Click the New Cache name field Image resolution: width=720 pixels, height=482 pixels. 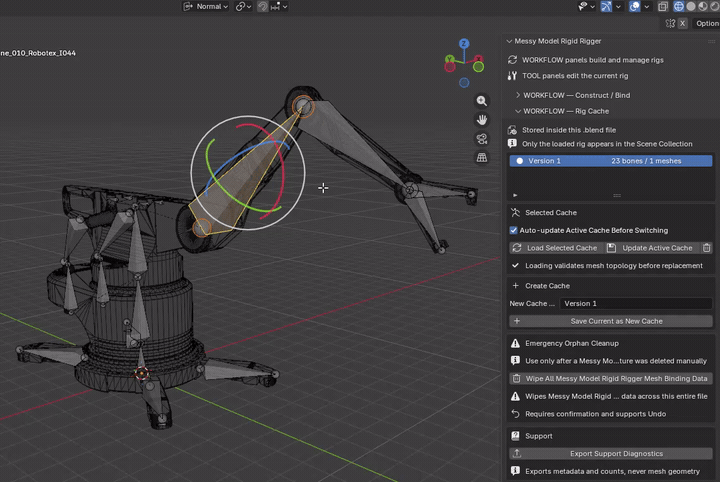636,303
